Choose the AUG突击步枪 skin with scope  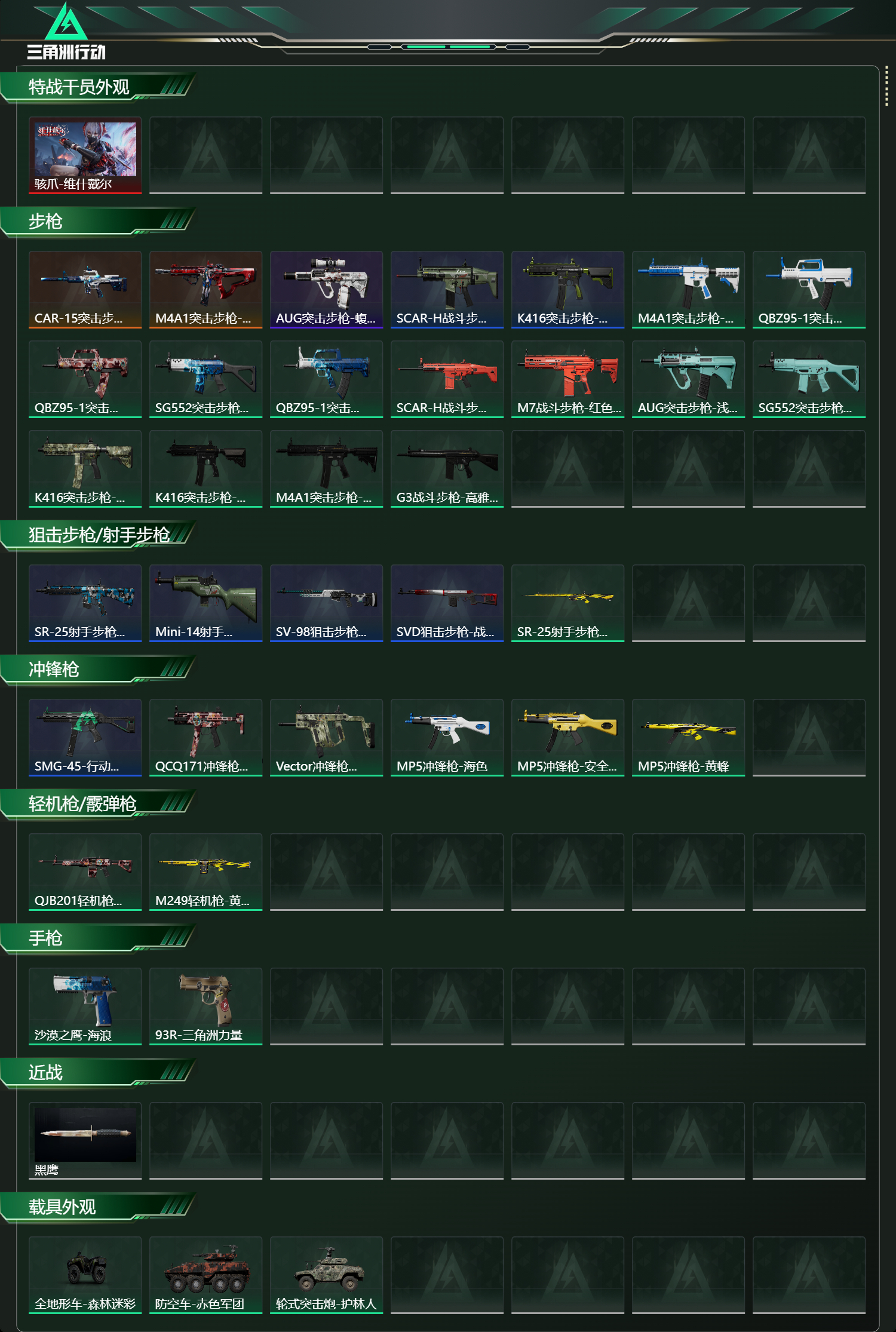326,290
